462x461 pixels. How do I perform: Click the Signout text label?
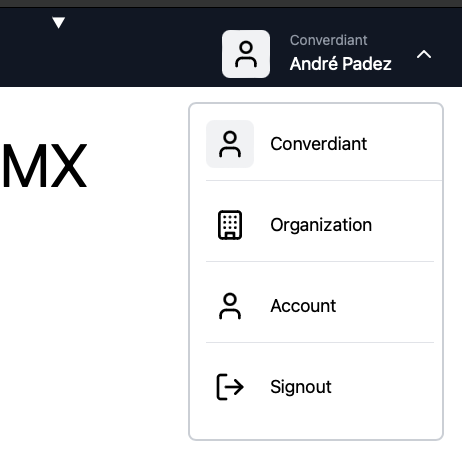301,387
